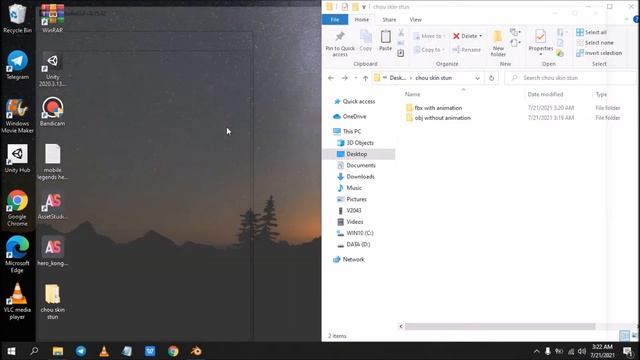Image resolution: width=640 pixels, height=360 pixels.
Task: Open the Windows Start menu
Action: point(11,351)
